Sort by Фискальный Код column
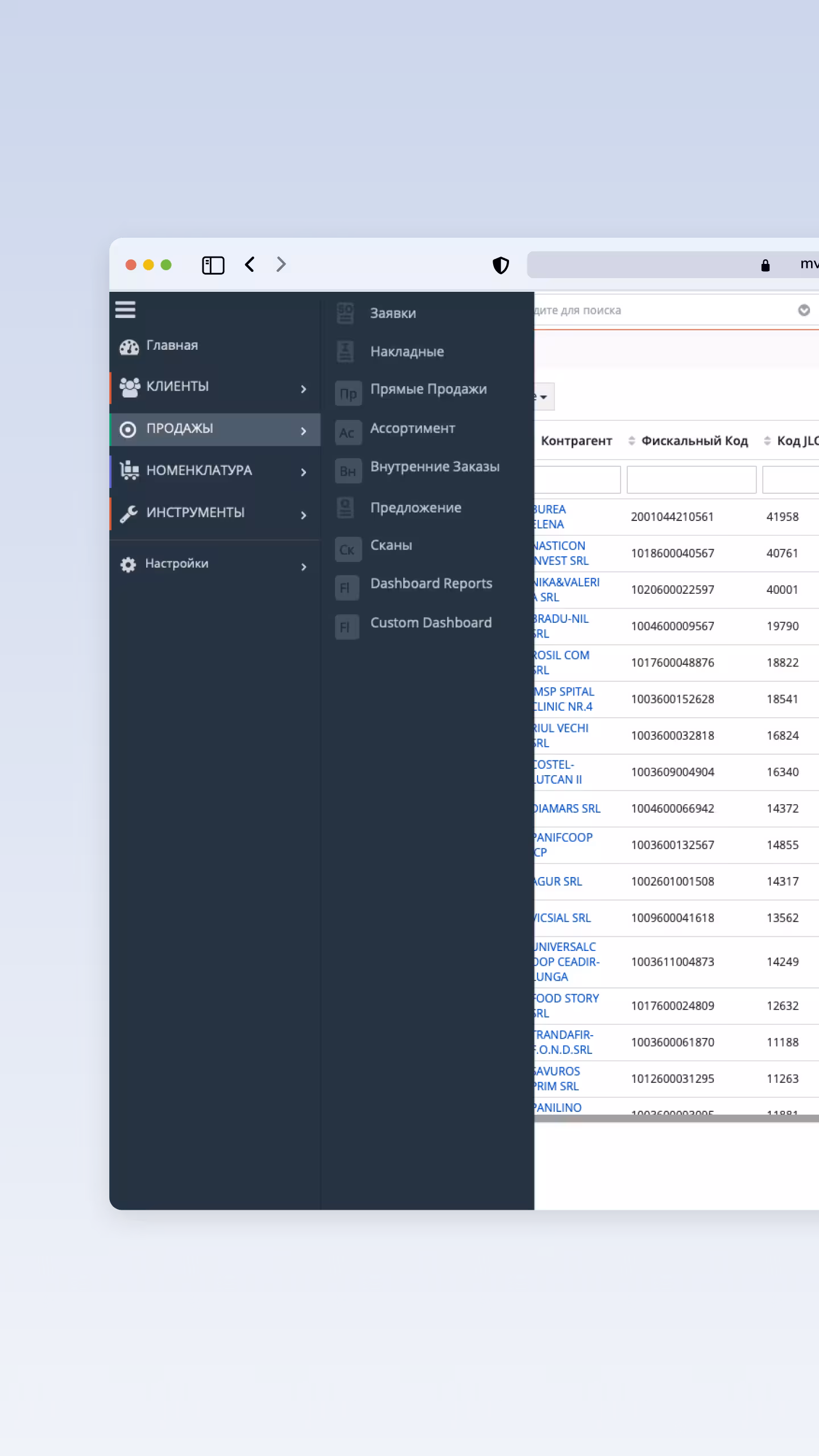This screenshot has height=1456, width=819. pyautogui.click(x=694, y=441)
